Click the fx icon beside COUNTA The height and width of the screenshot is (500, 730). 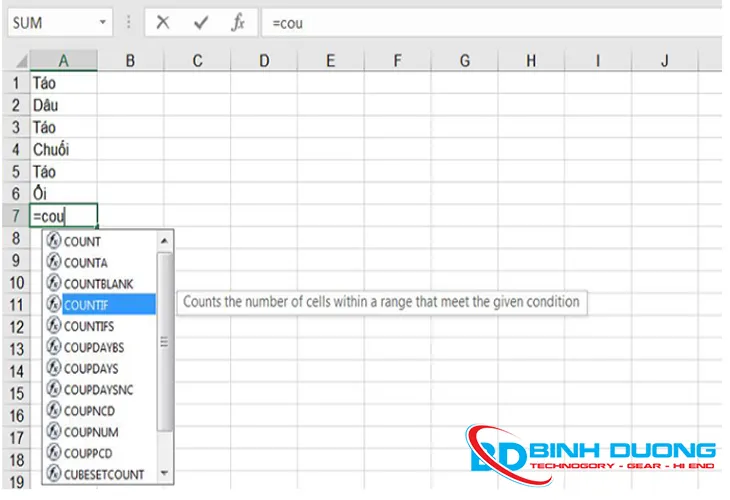tap(54, 261)
